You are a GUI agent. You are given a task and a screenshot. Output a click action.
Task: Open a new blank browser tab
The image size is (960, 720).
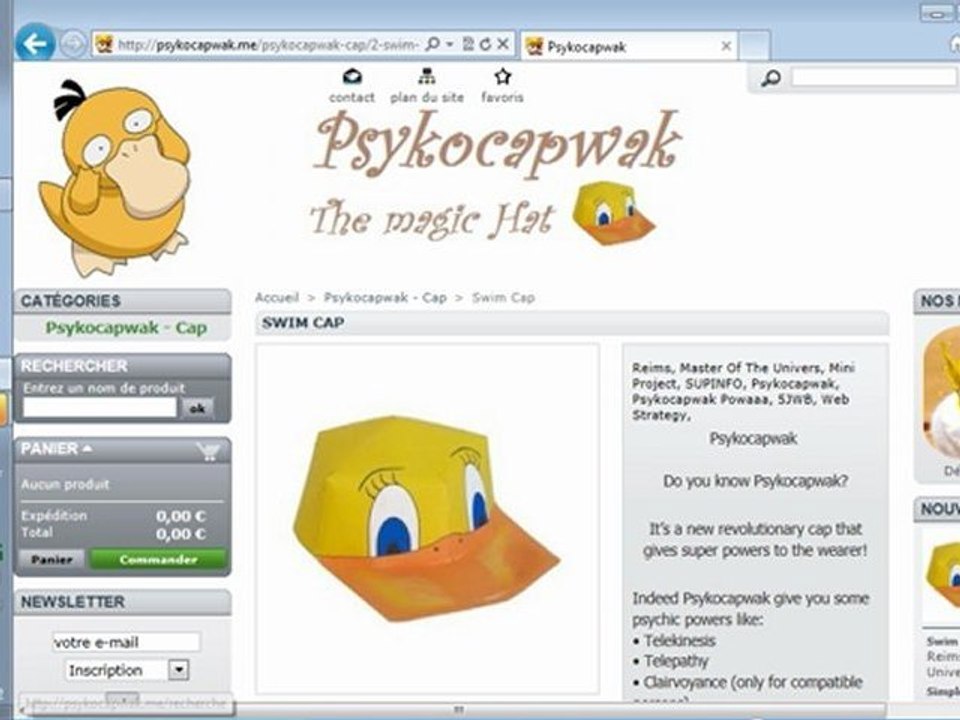tap(754, 46)
